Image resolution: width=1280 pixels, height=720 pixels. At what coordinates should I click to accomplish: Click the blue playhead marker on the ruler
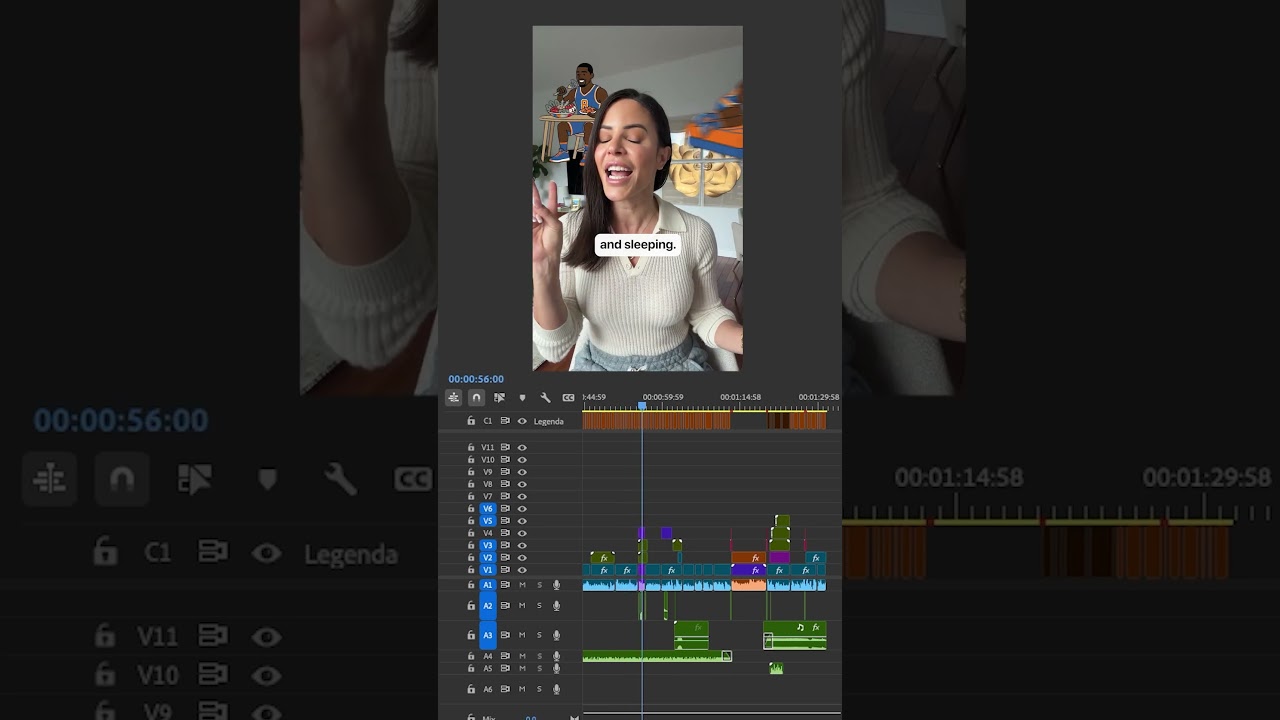coord(642,406)
